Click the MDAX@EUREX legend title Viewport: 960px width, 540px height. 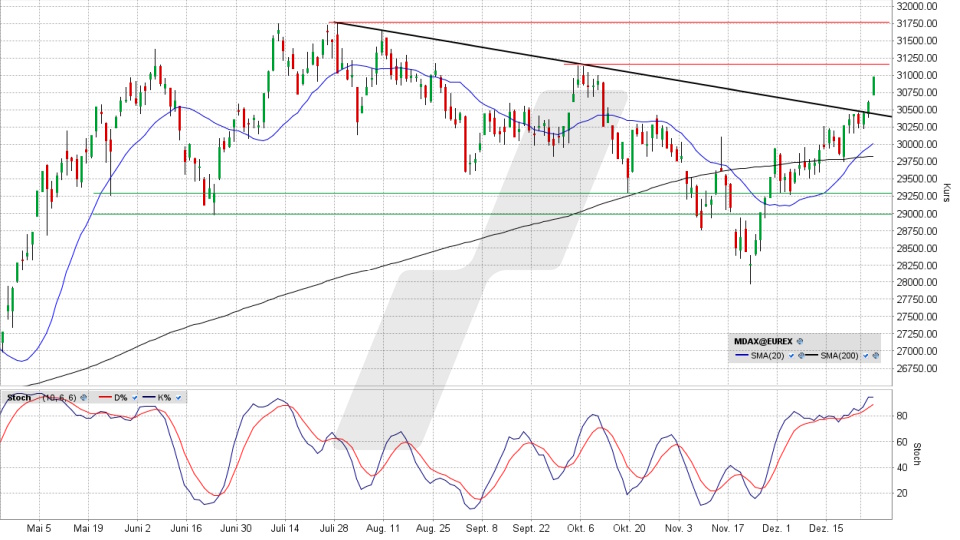click(763, 341)
